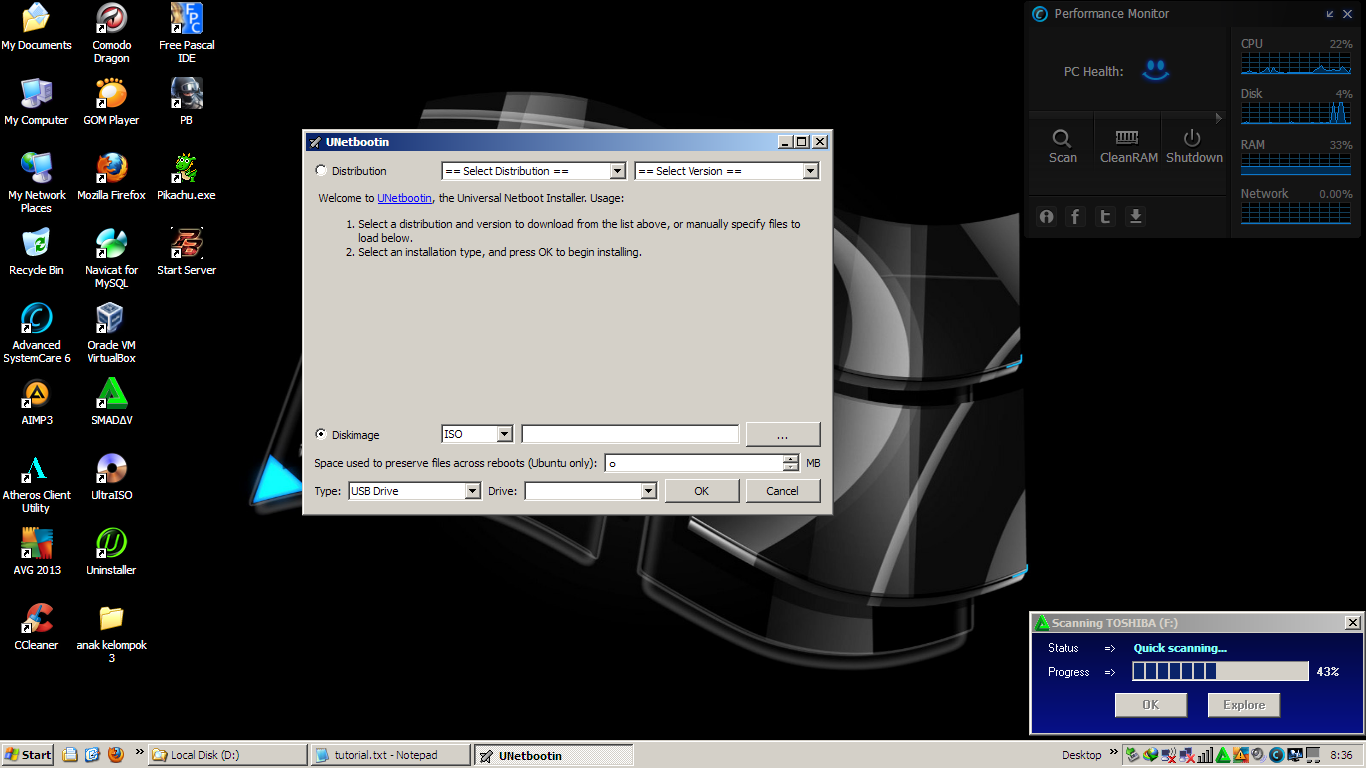Image resolution: width=1366 pixels, height=768 pixels.
Task: Click the browse '...' button
Action: (783, 434)
